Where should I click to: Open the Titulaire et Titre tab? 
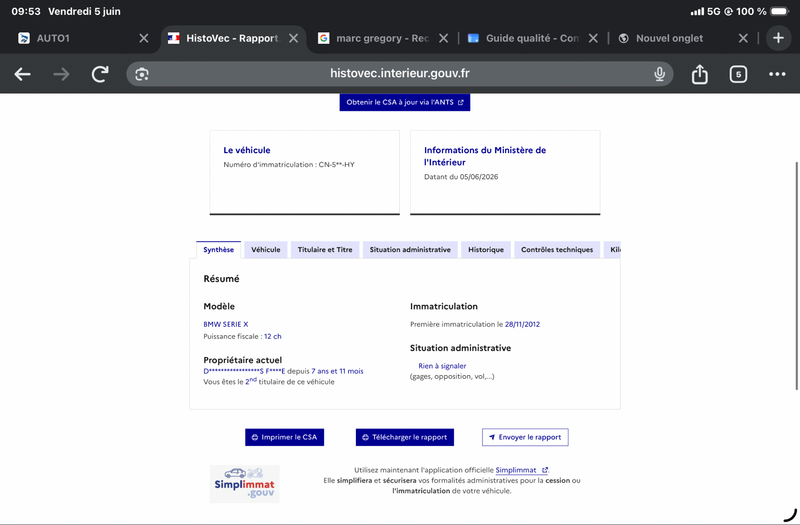[x=325, y=249]
